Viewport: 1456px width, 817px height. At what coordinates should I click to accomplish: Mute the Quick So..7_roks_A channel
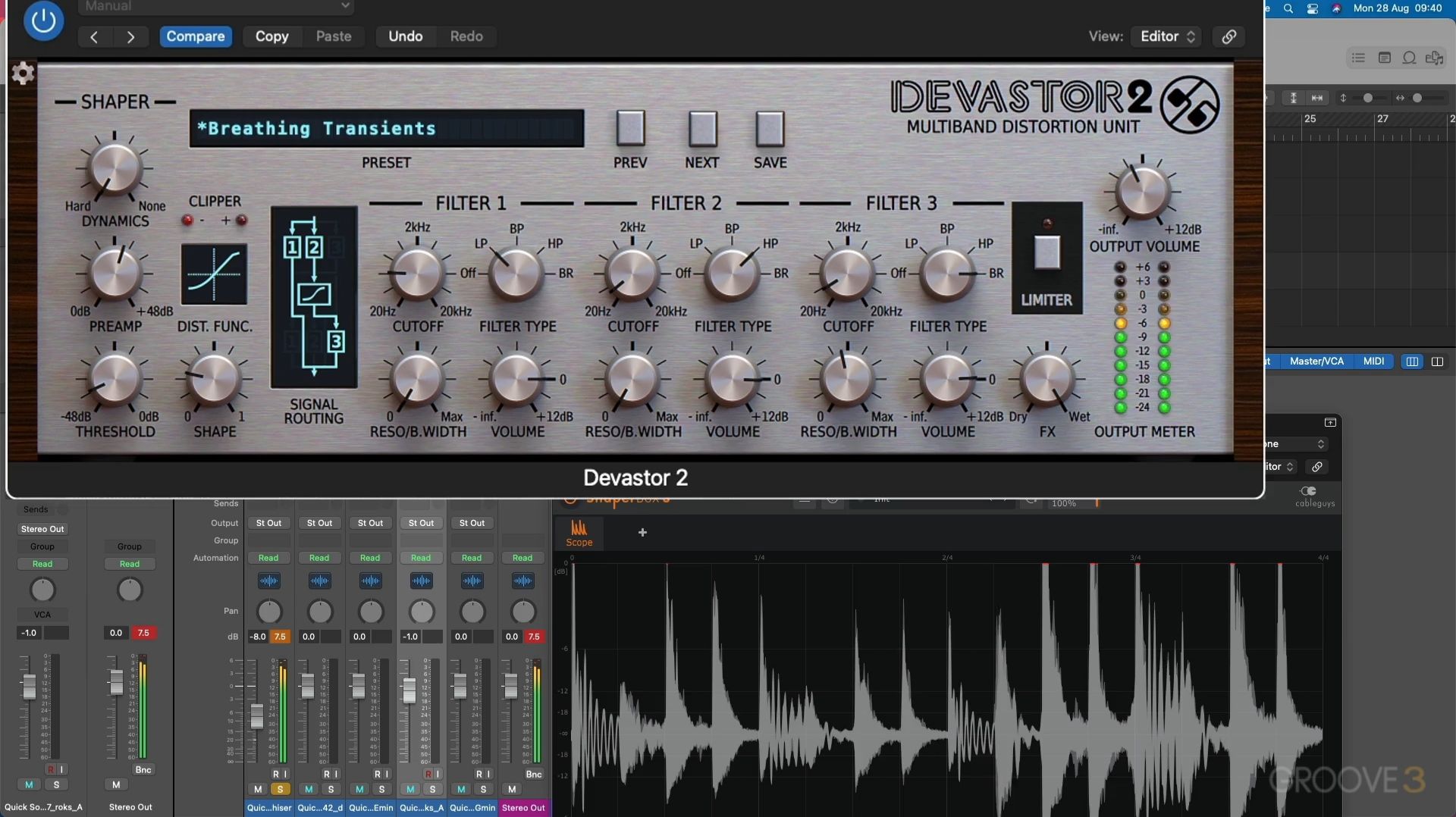coord(29,784)
